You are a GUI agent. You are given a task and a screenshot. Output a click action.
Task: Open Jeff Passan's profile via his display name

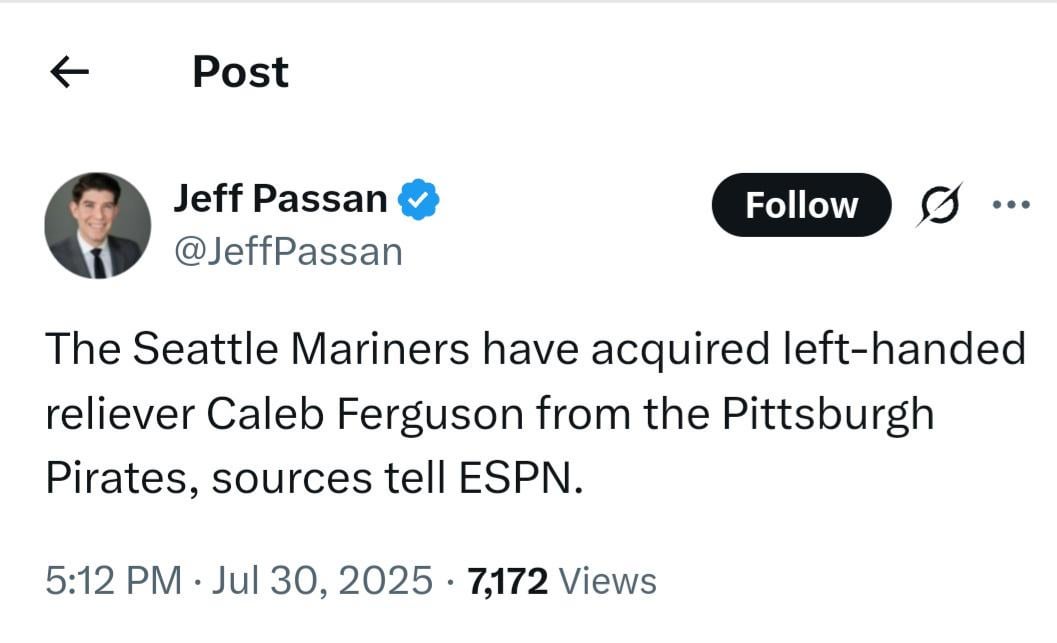pos(280,197)
